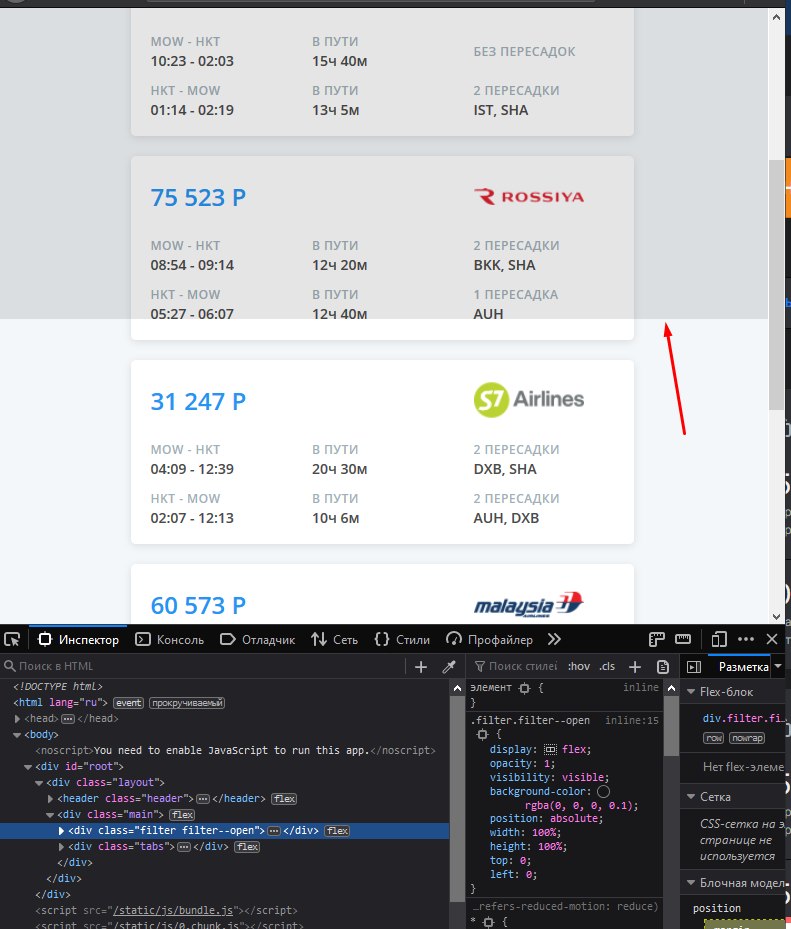
Task: Toggle flexbox highlighter toolbar icon
Action: [x=657, y=639]
